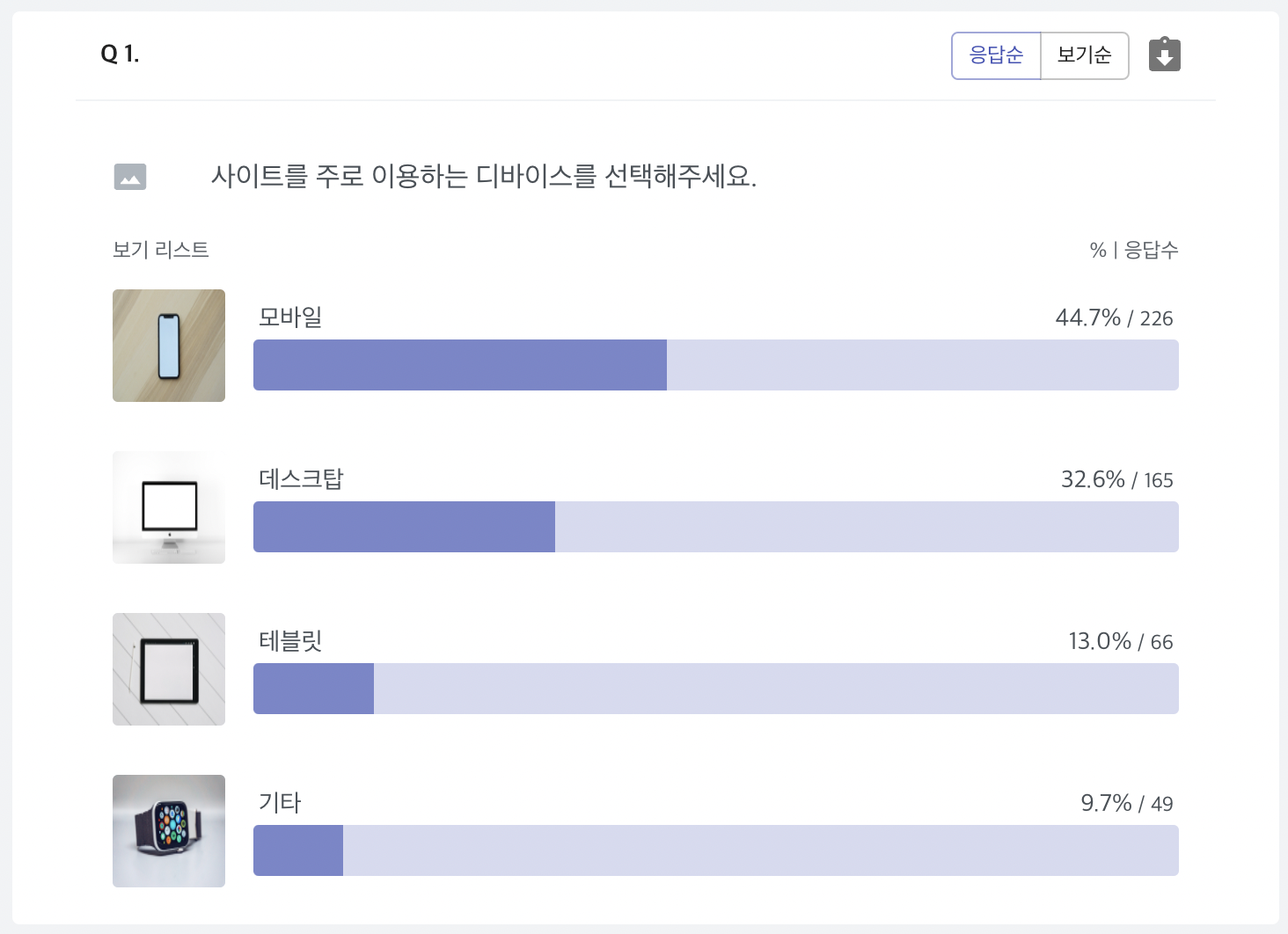Click the 44.7% / 226 response count
Viewport: 1288px width, 934px height.
click(x=1114, y=317)
